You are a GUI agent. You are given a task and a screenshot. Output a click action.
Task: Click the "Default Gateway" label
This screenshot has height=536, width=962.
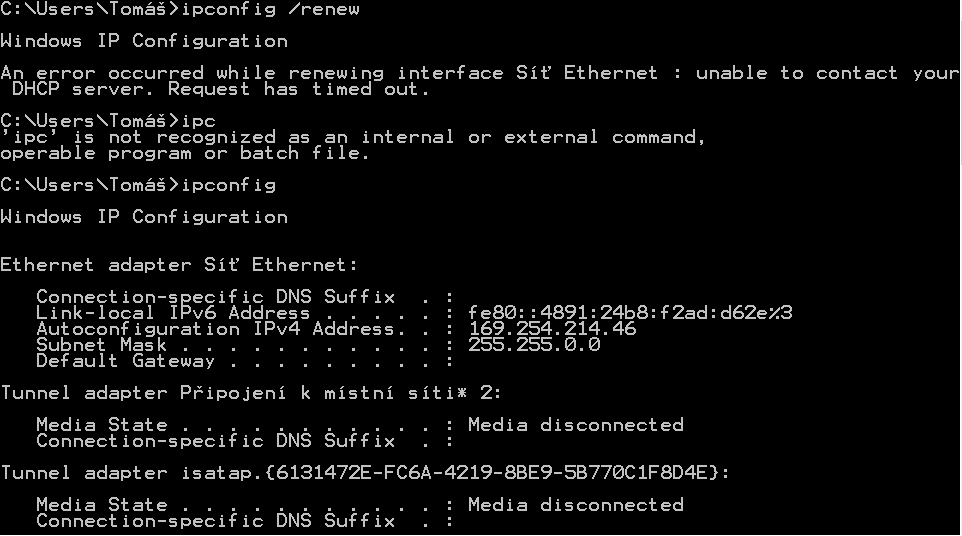(x=125, y=361)
